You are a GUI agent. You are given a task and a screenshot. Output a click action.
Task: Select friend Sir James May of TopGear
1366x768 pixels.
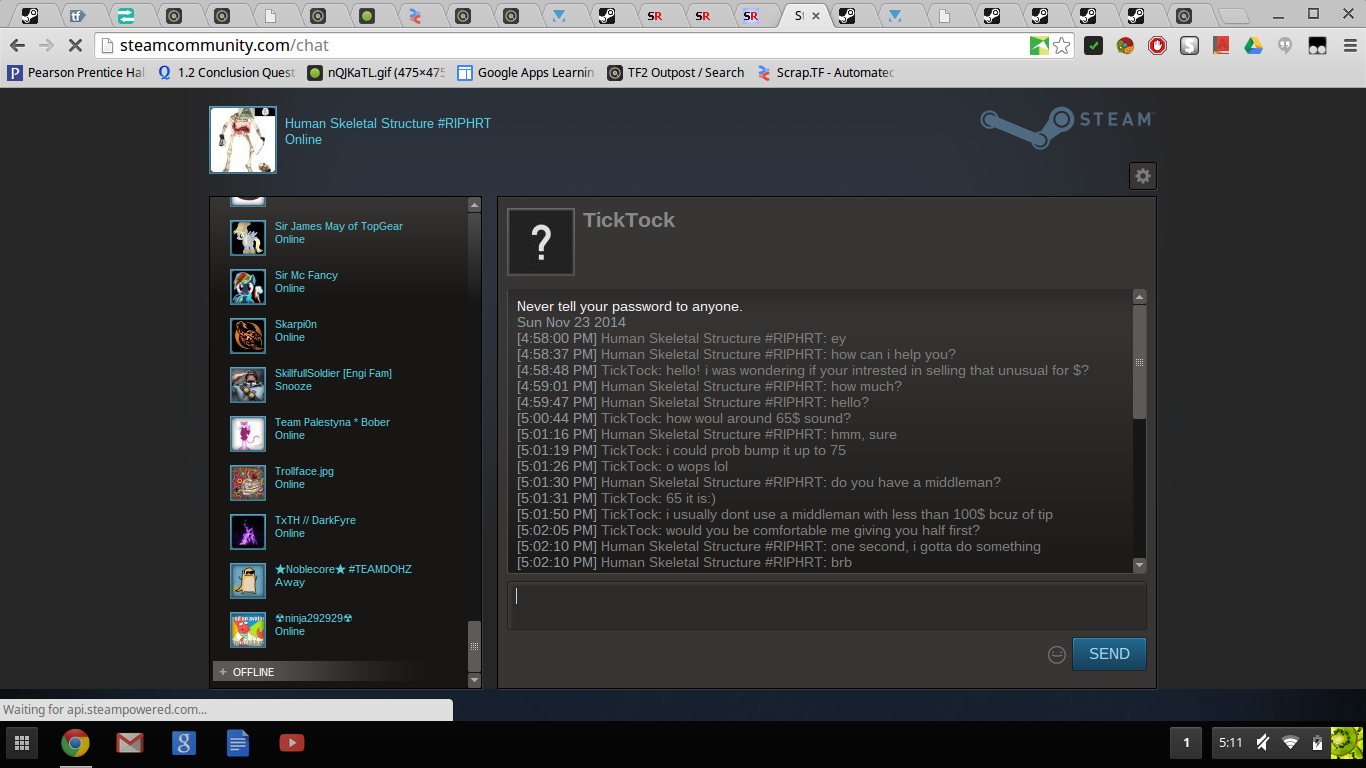(x=338, y=227)
